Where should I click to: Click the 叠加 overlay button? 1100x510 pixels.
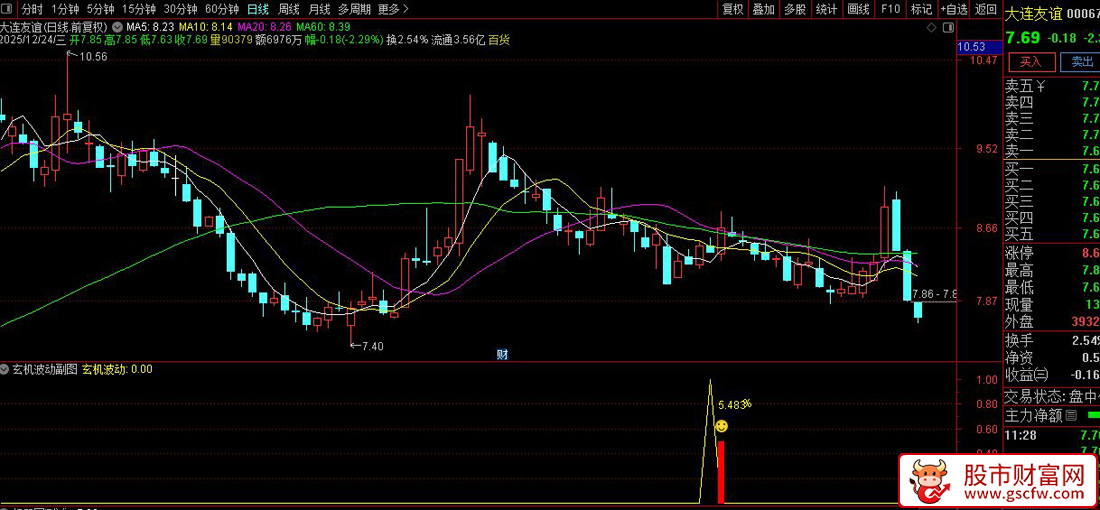tap(764, 9)
